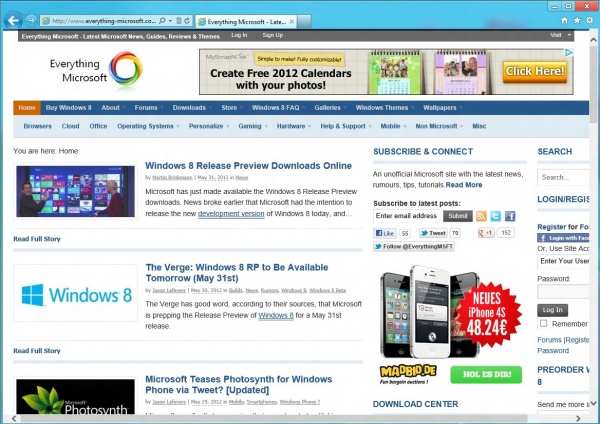Click Sign Up link in top bar

click(272, 35)
